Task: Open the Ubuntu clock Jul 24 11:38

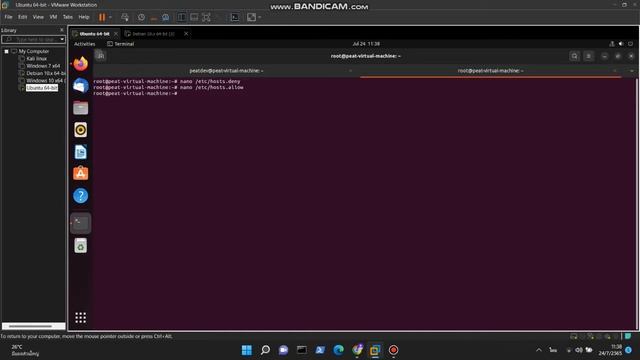Action: tap(366, 44)
